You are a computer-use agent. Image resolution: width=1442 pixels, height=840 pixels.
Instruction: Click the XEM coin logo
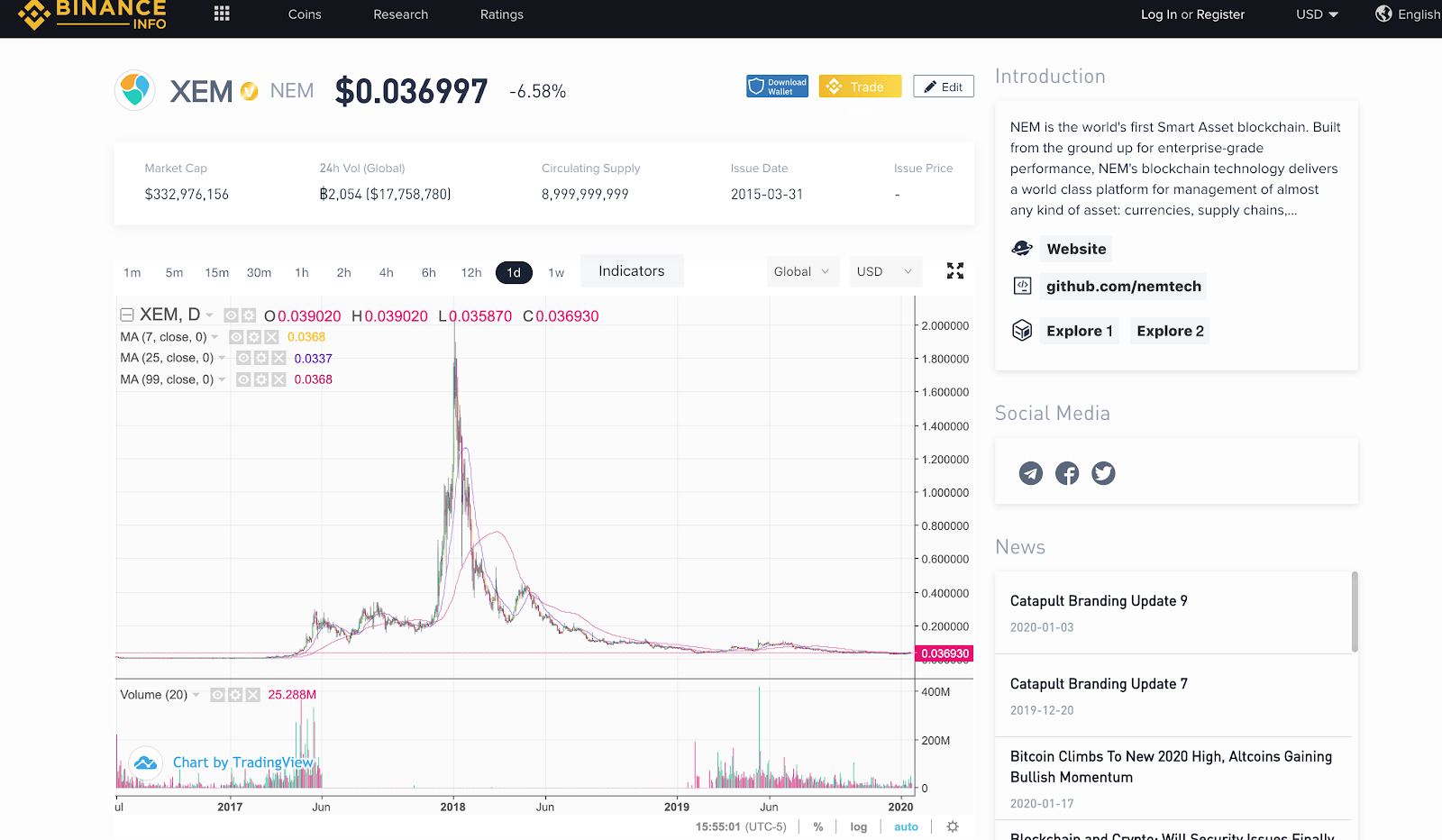tap(135, 90)
